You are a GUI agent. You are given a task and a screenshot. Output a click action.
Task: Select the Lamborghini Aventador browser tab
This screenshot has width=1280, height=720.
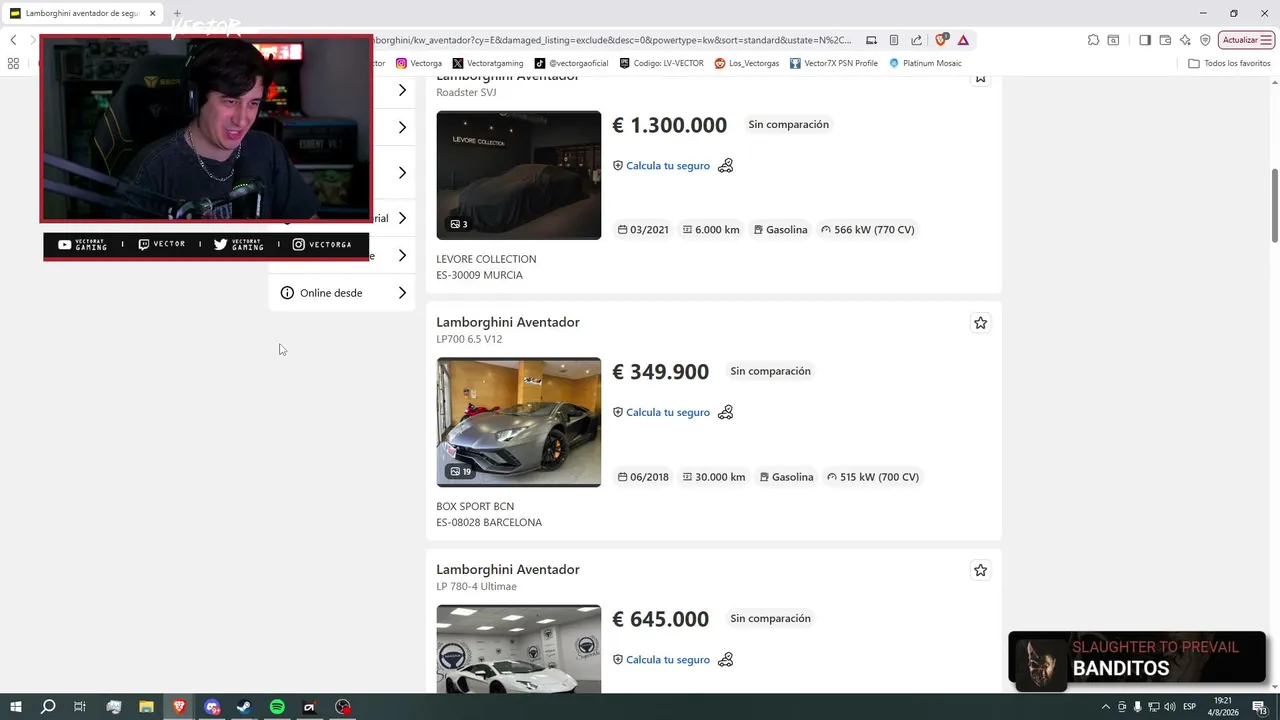coord(85,13)
